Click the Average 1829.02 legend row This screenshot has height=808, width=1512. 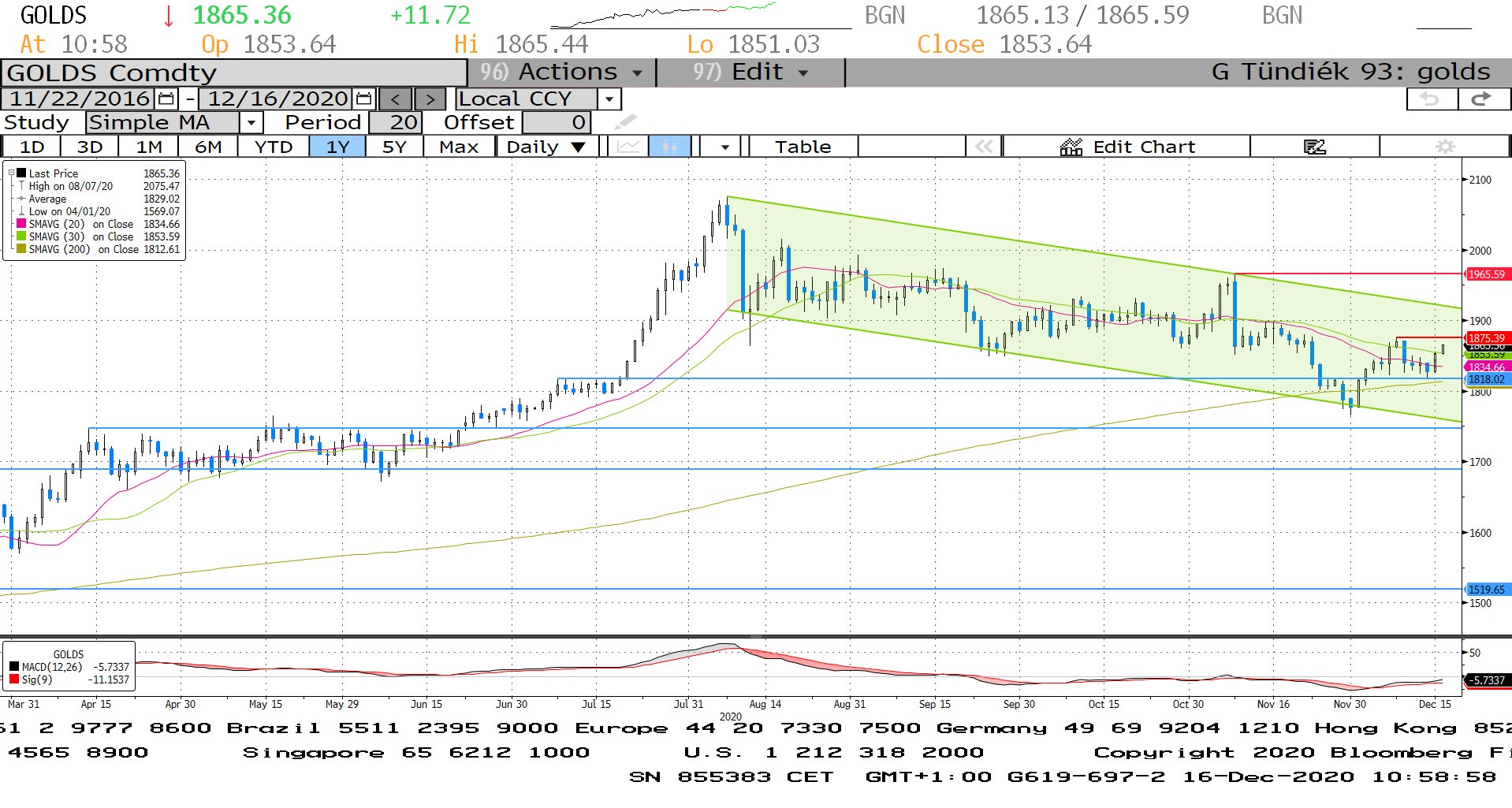pos(98,199)
